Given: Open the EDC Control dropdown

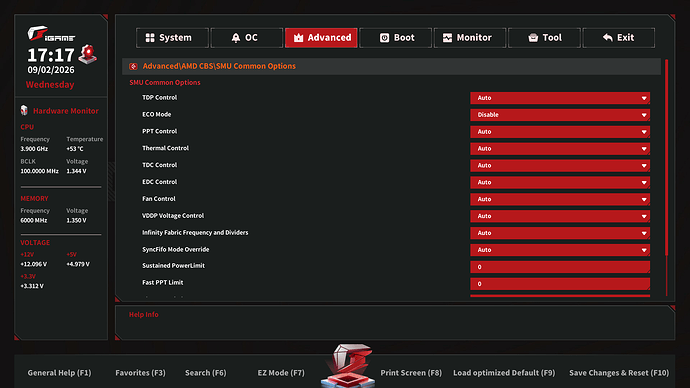Looking at the screenshot, I should [560, 182].
